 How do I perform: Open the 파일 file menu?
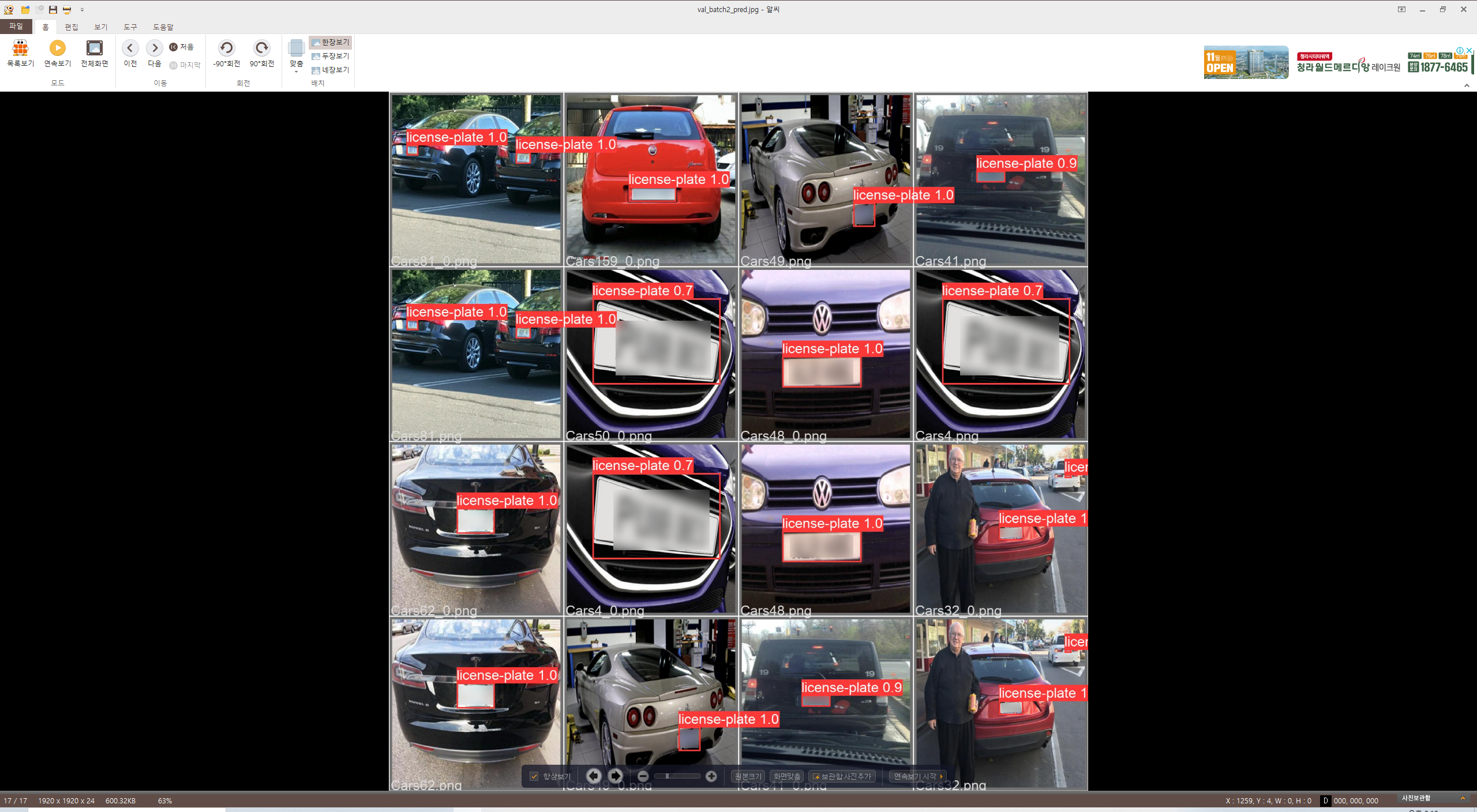coord(16,27)
